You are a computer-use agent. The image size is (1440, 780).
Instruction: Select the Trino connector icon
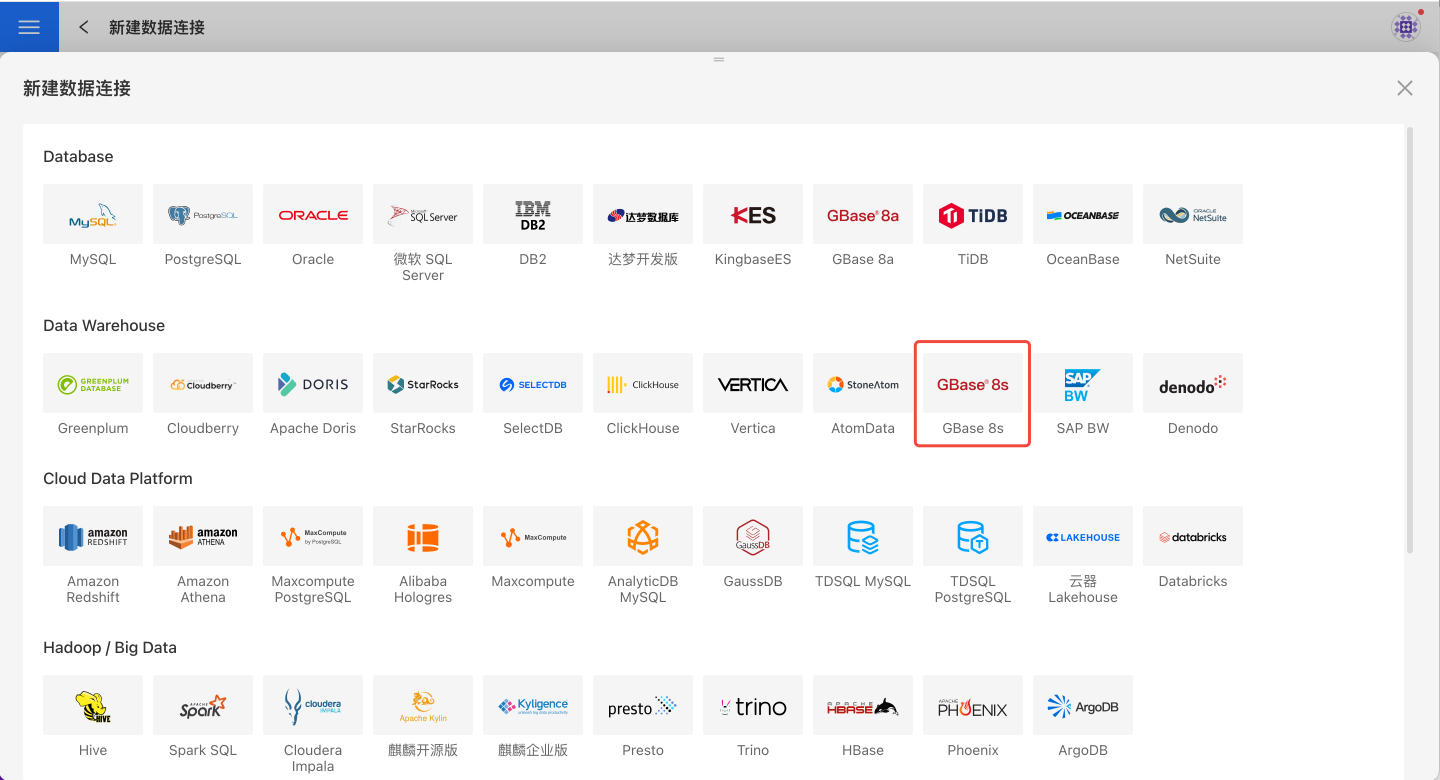tap(753, 706)
